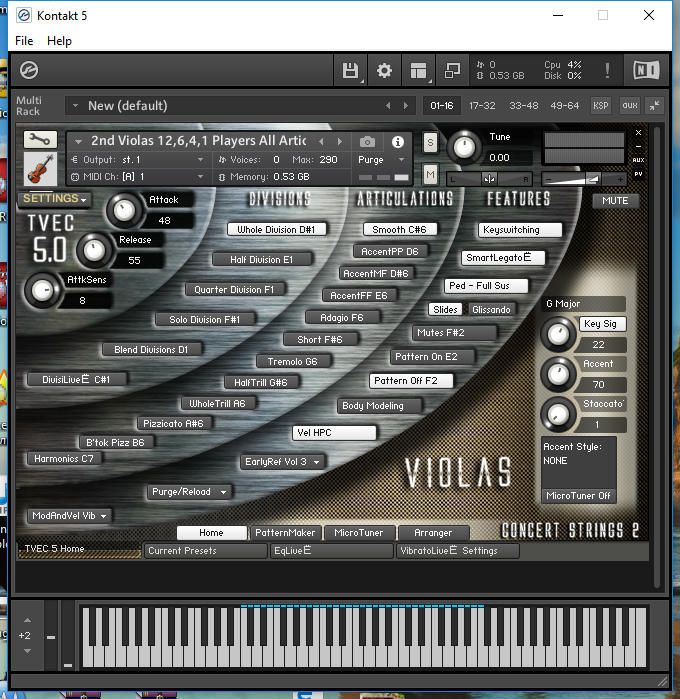
Task: Toggle Keyswitching feature
Action: point(520,230)
